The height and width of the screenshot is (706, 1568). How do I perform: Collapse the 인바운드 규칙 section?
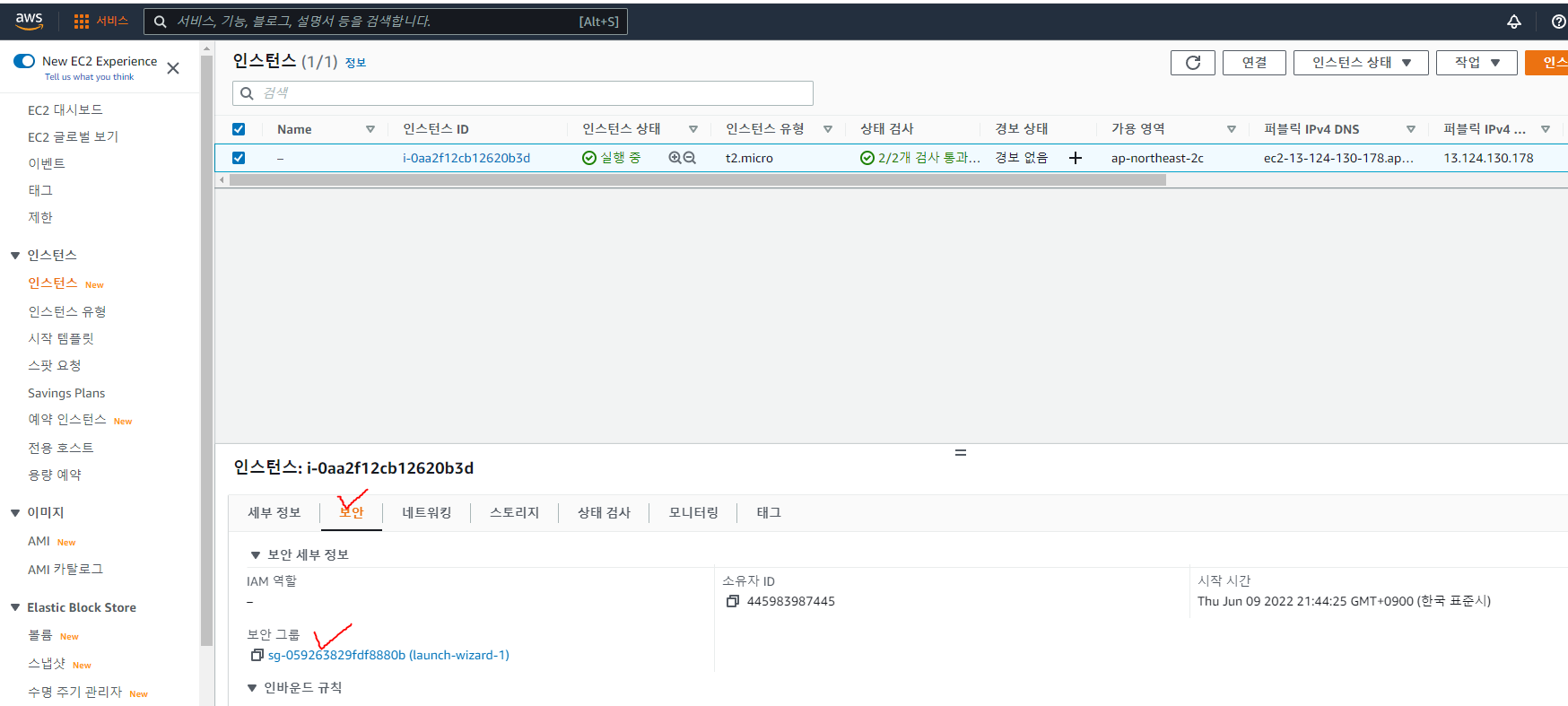pyautogui.click(x=252, y=688)
